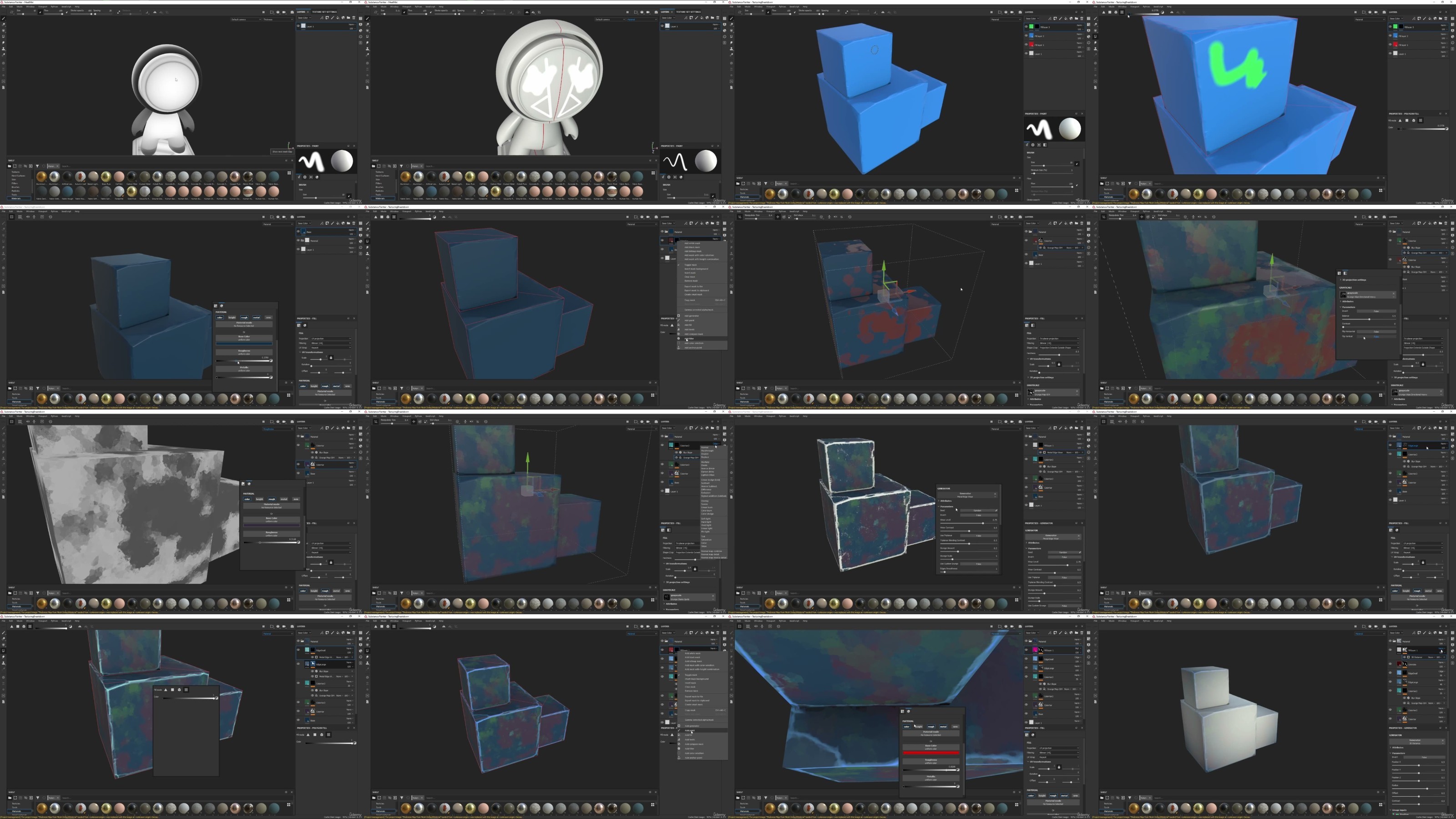The height and width of the screenshot is (819, 1456).
Task: Hide Blur Slope filter in red swatch popup frame
Action: point(1041,684)
